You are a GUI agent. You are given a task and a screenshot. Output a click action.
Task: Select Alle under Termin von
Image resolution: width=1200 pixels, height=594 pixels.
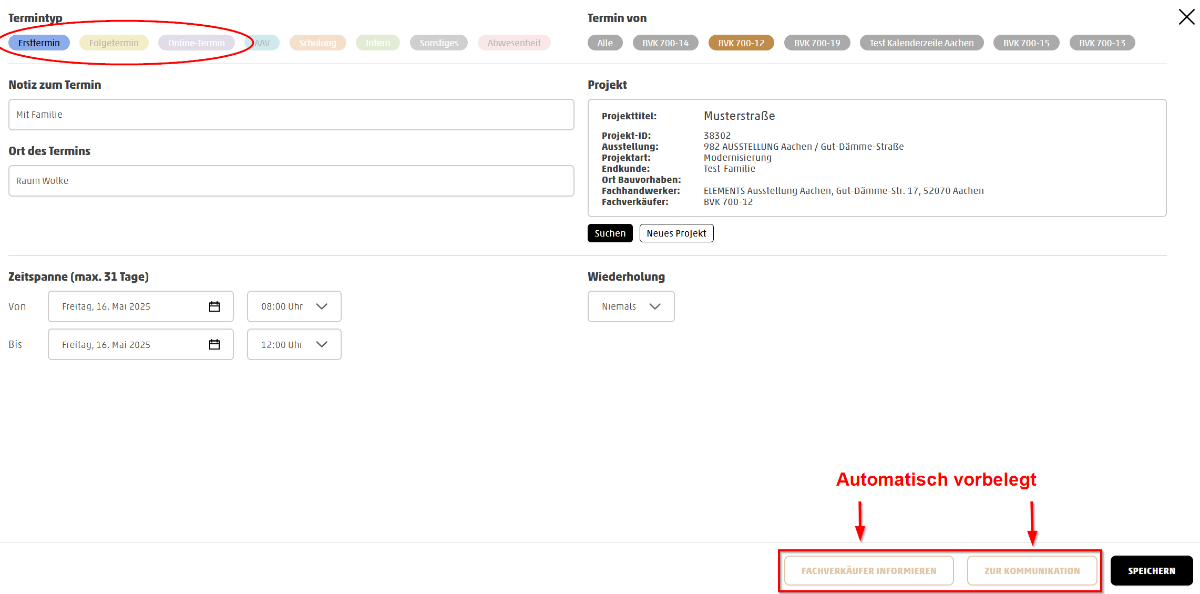(x=606, y=43)
